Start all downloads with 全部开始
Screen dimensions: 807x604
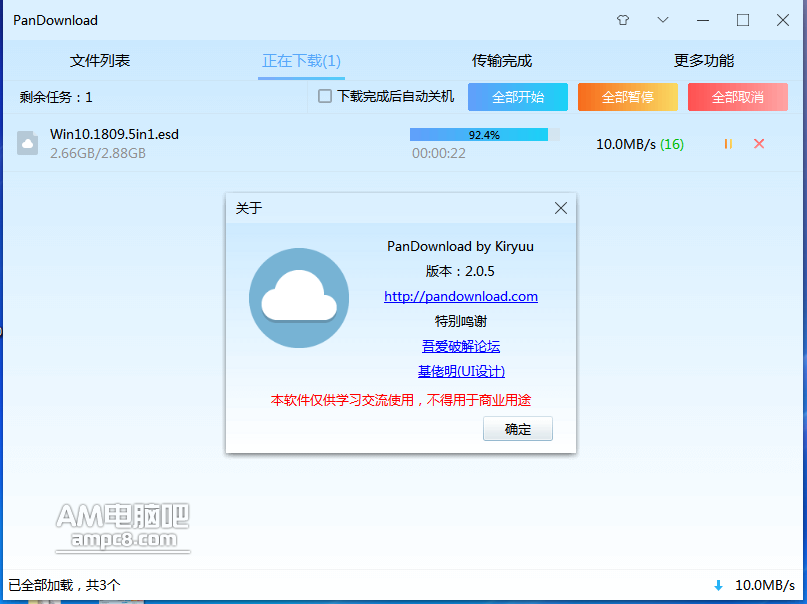[x=518, y=97]
